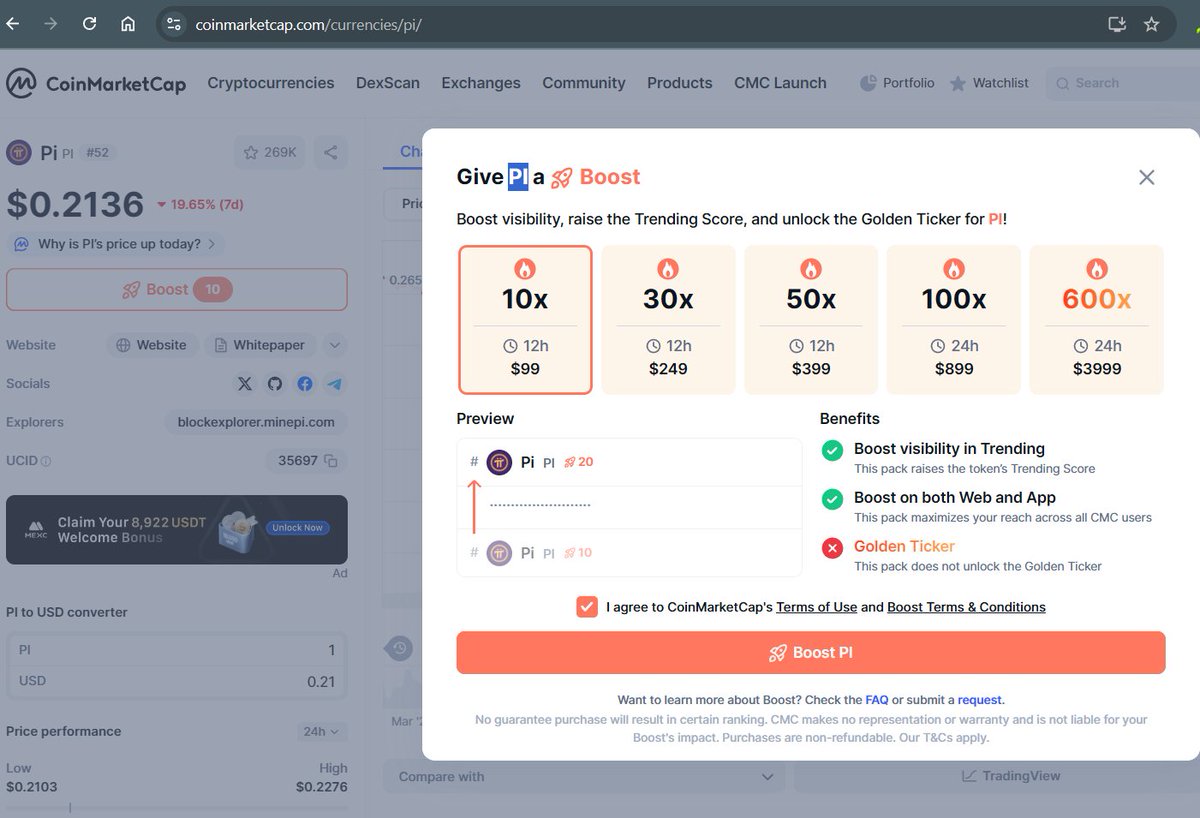Image resolution: width=1200 pixels, height=818 pixels.
Task: Click the submit a request link
Action: [979, 700]
